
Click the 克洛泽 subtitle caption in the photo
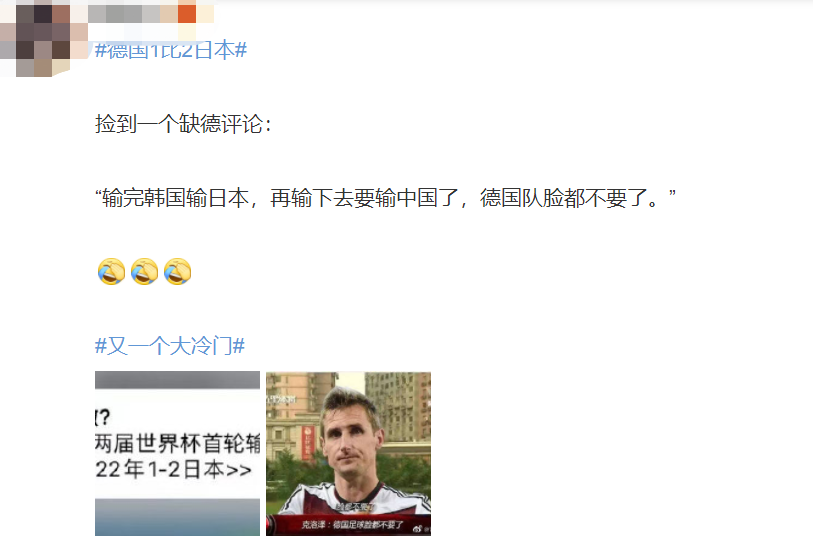click(x=353, y=525)
